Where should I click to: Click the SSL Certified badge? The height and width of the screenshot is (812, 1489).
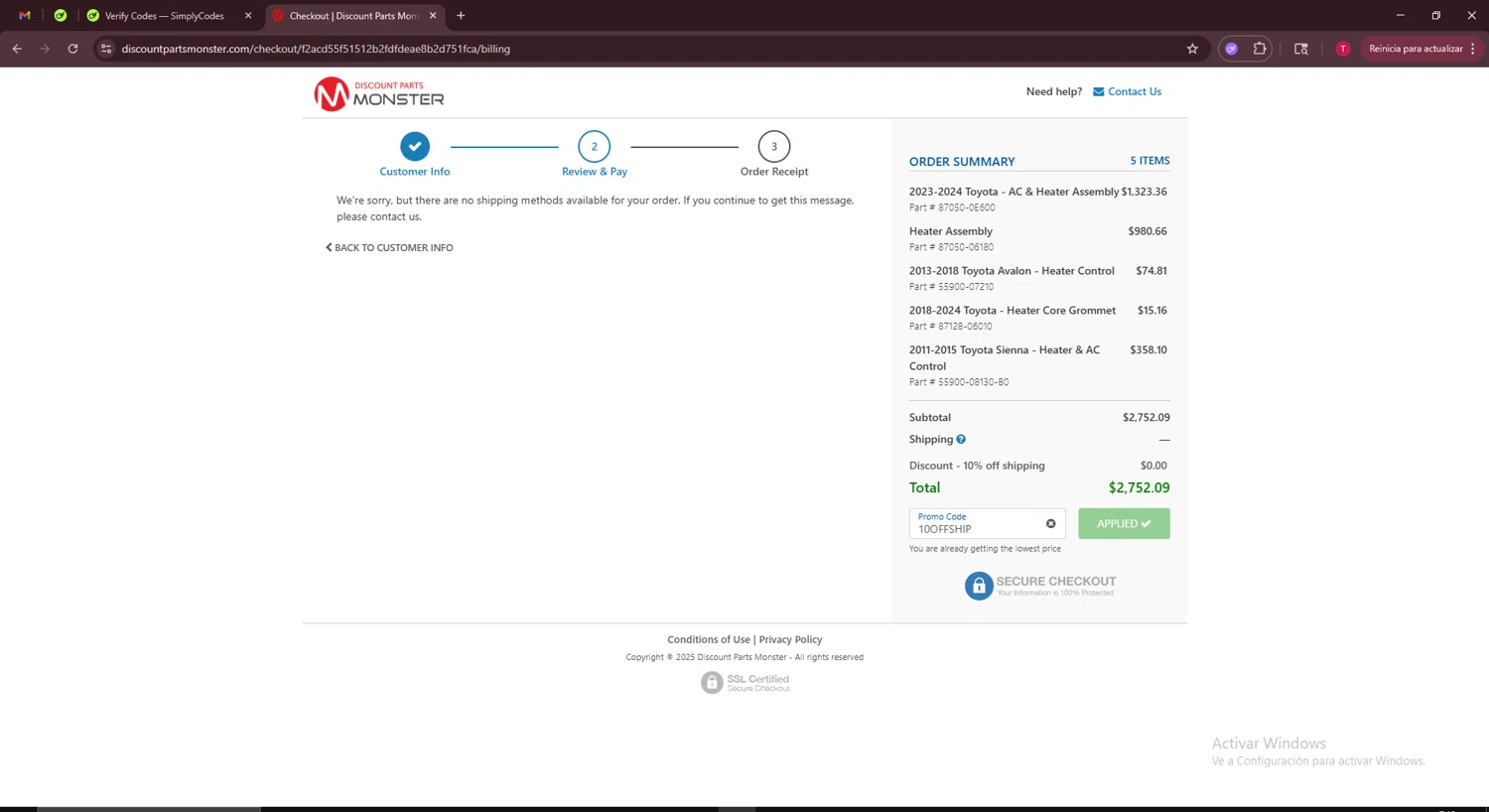pyautogui.click(x=745, y=683)
